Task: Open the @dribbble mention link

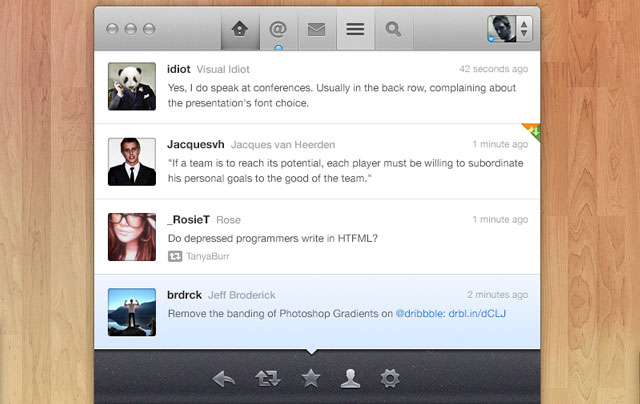Action: point(420,314)
